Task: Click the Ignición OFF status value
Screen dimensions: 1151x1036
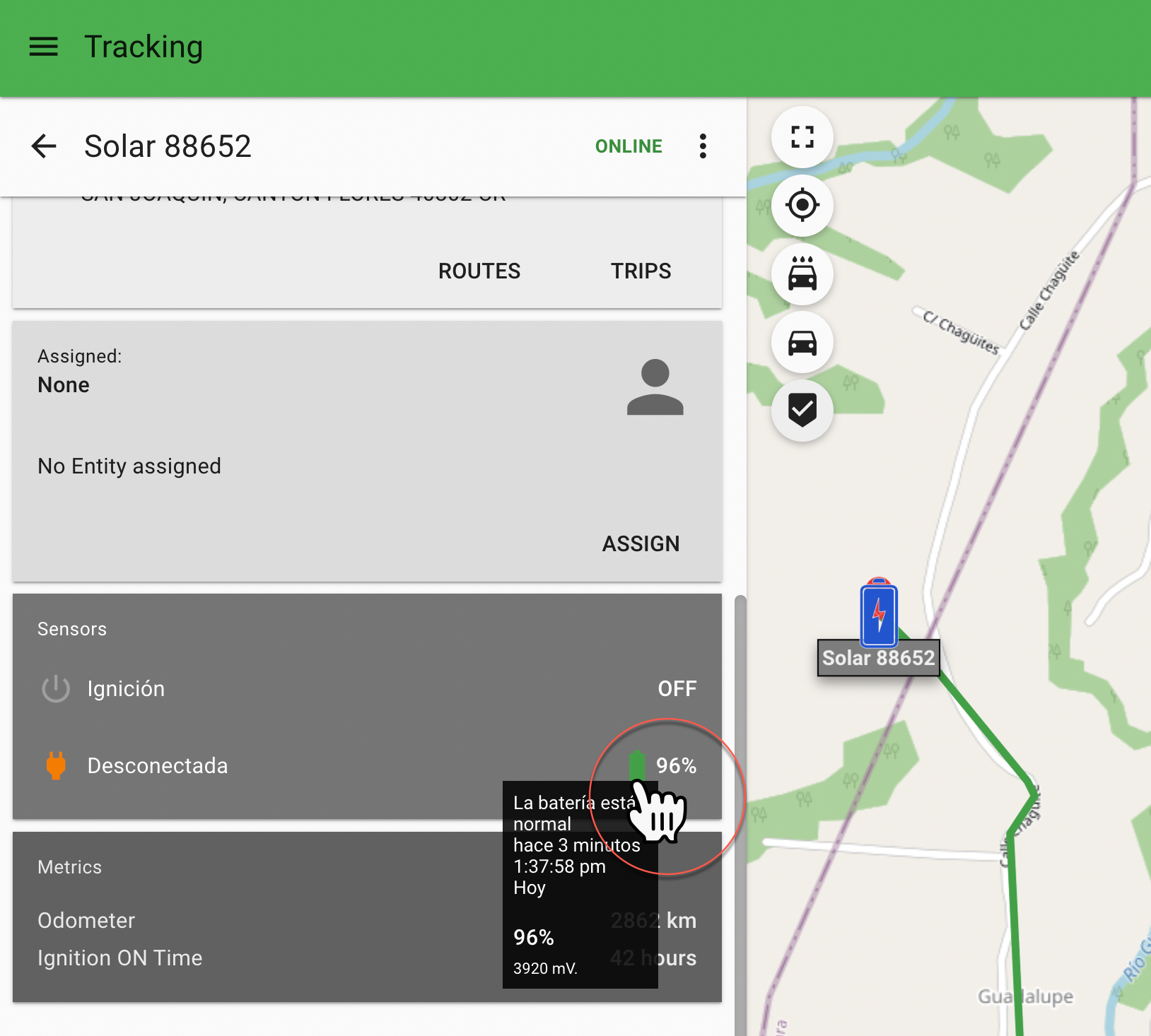Action: (x=677, y=689)
